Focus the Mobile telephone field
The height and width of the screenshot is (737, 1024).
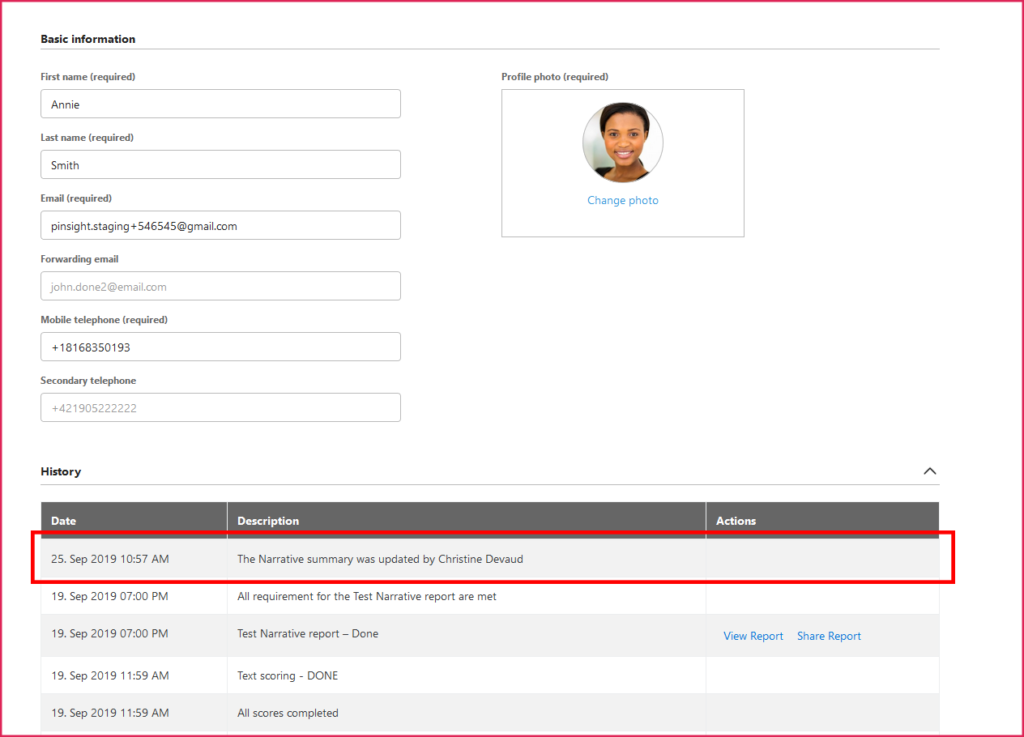point(220,348)
